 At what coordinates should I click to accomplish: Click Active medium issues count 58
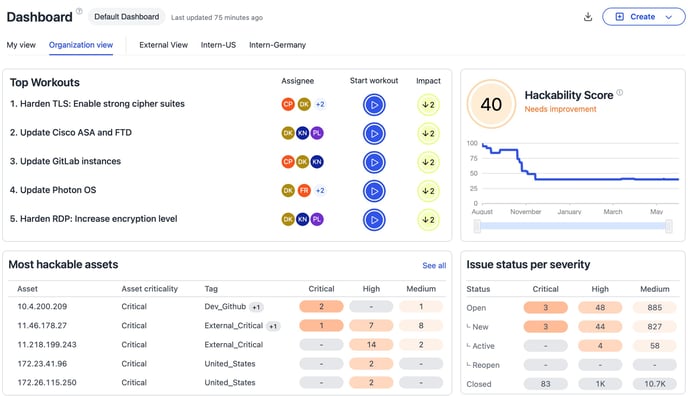(x=655, y=346)
